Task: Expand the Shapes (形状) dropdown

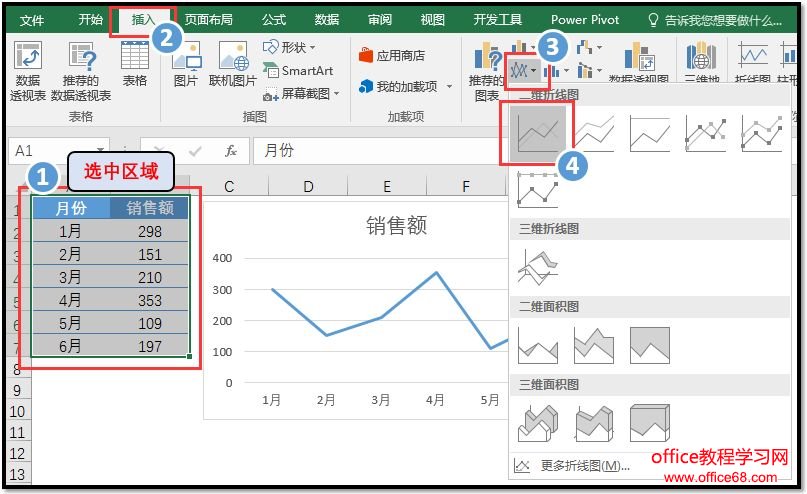Action: point(312,47)
